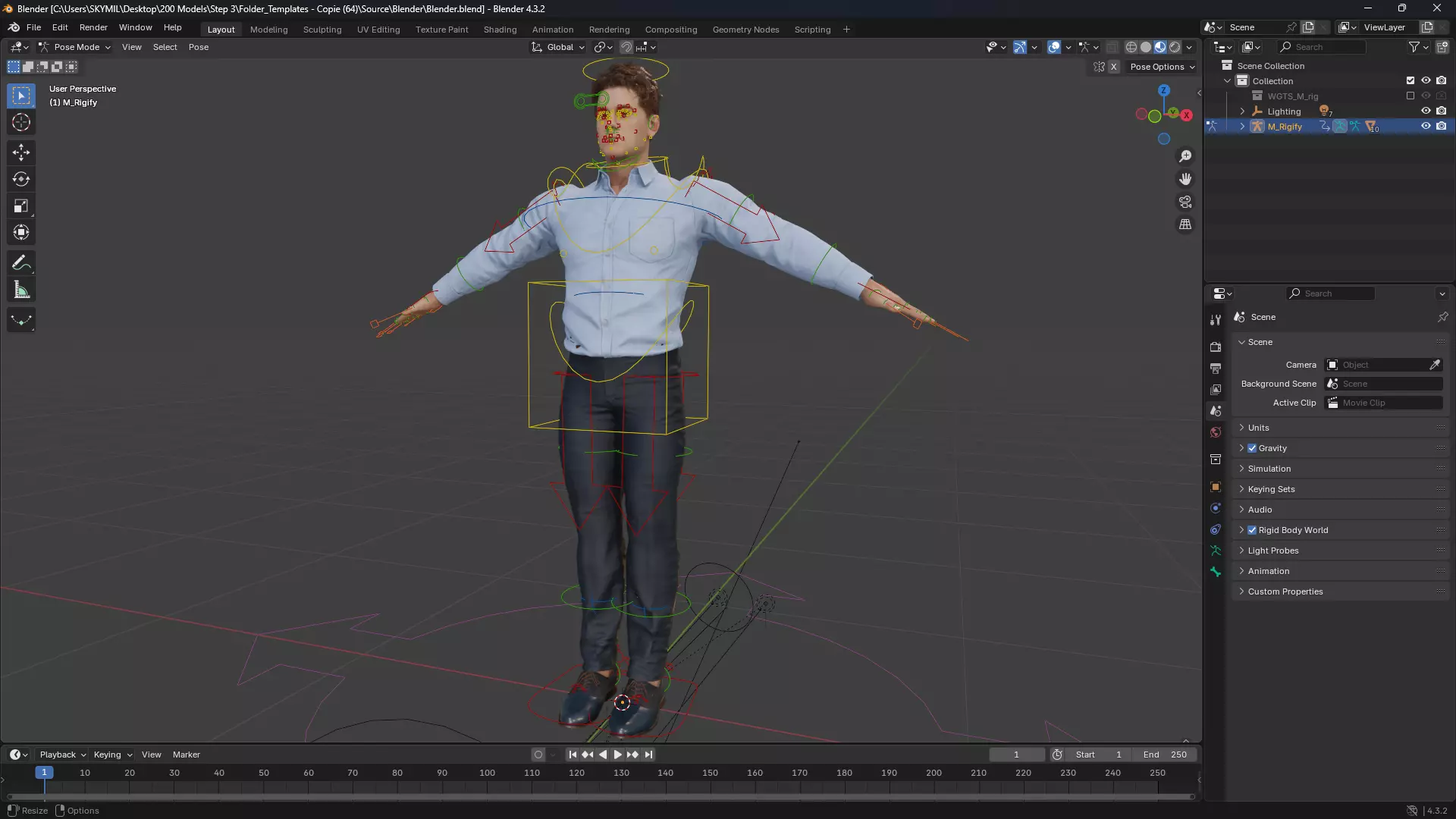Click the eyedropper in the Camera field

coord(1435,365)
